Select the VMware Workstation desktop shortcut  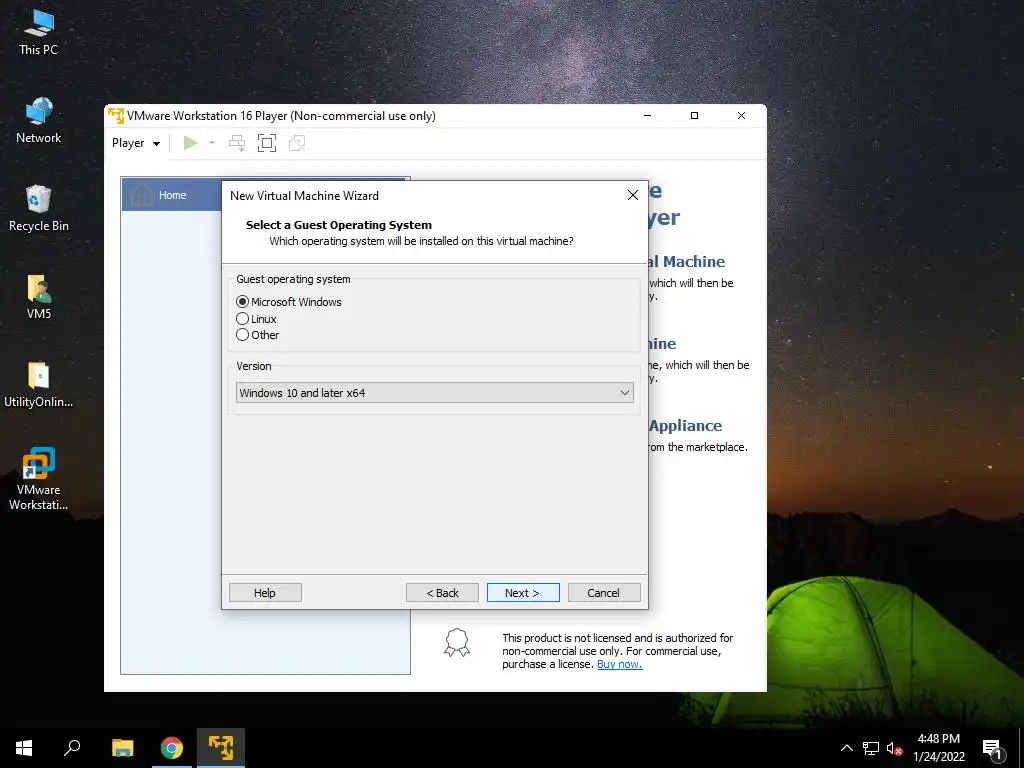(x=39, y=479)
